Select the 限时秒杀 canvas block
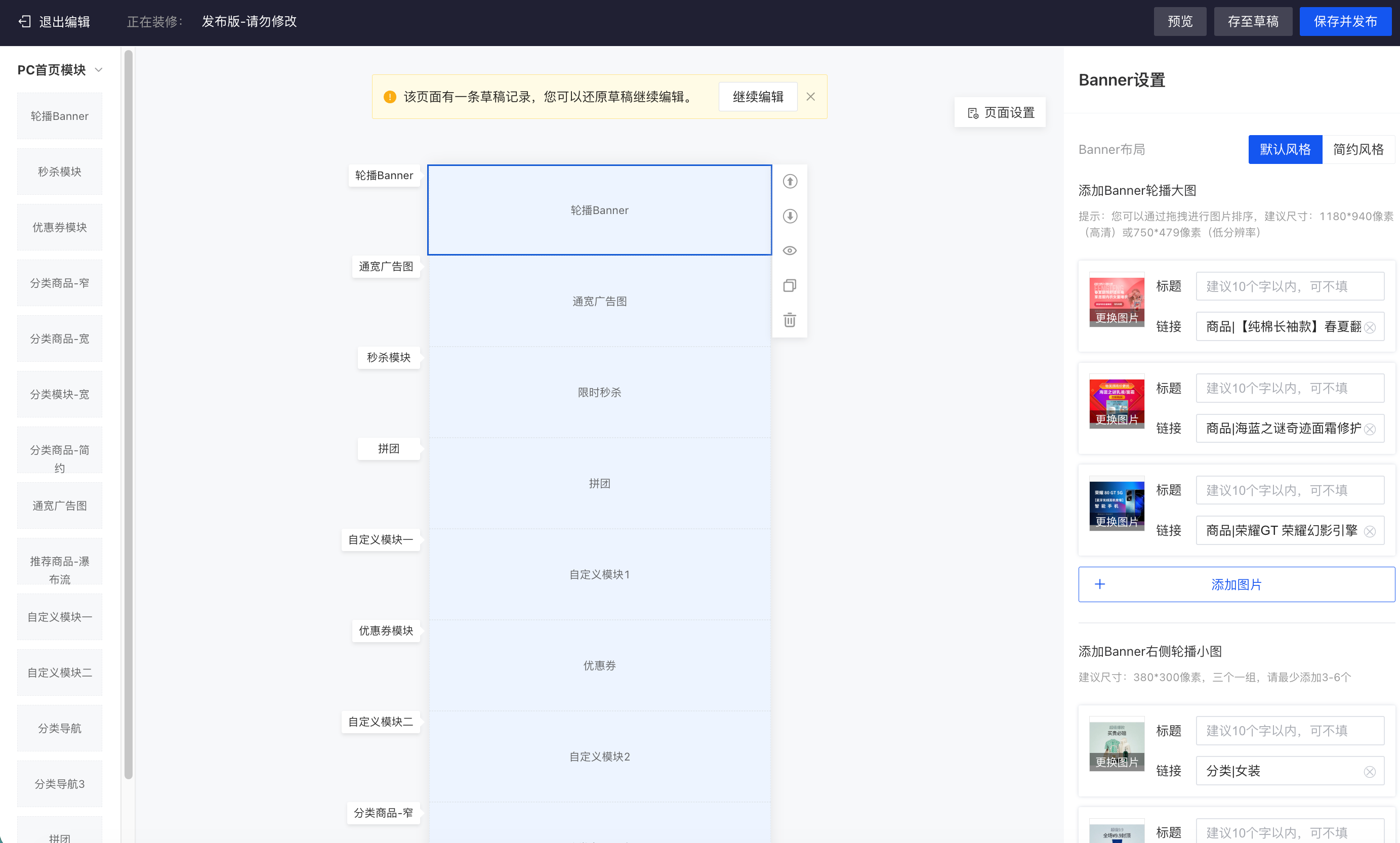 click(x=599, y=393)
